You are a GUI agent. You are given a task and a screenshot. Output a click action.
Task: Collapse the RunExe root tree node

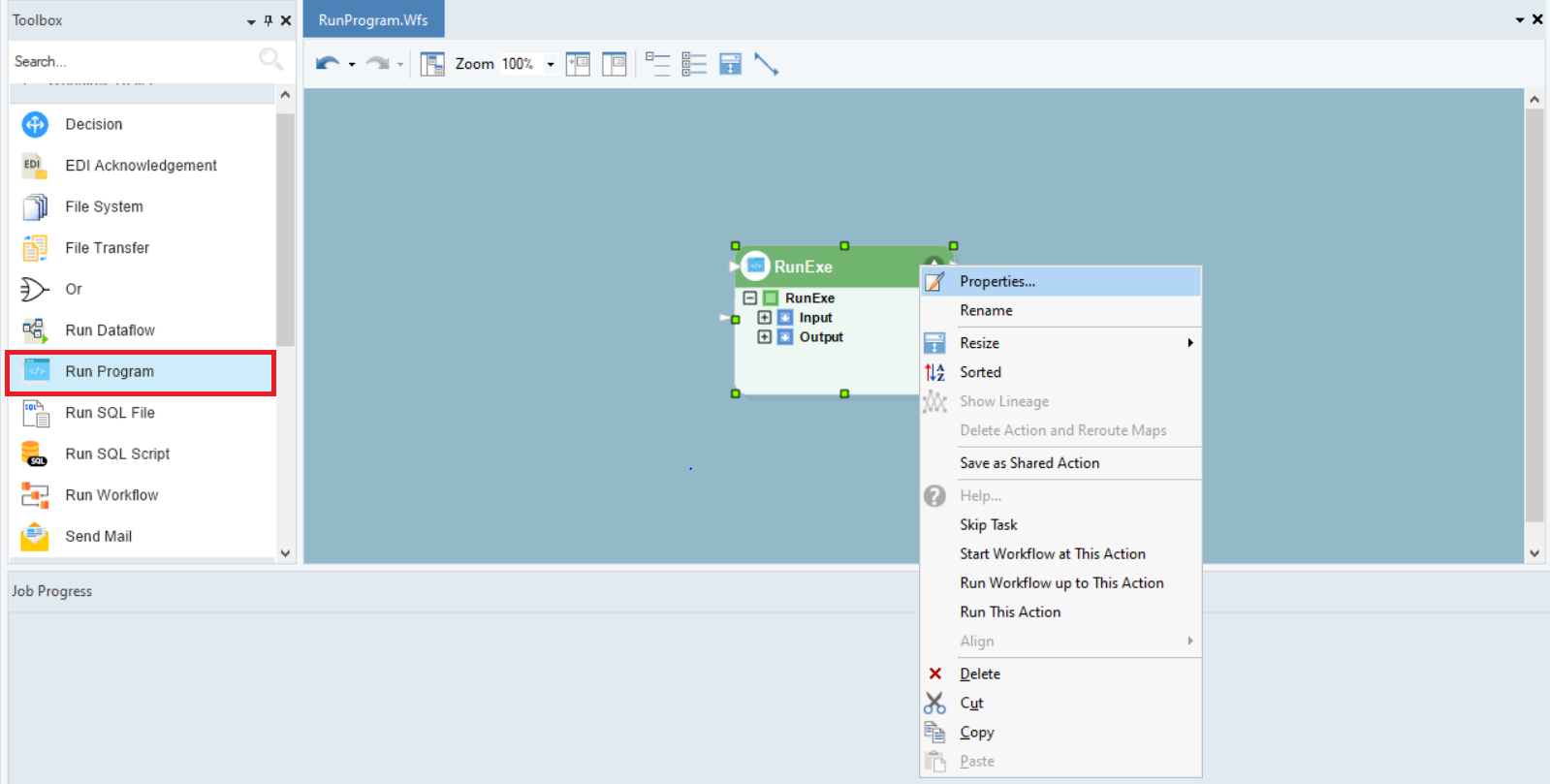(x=749, y=298)
